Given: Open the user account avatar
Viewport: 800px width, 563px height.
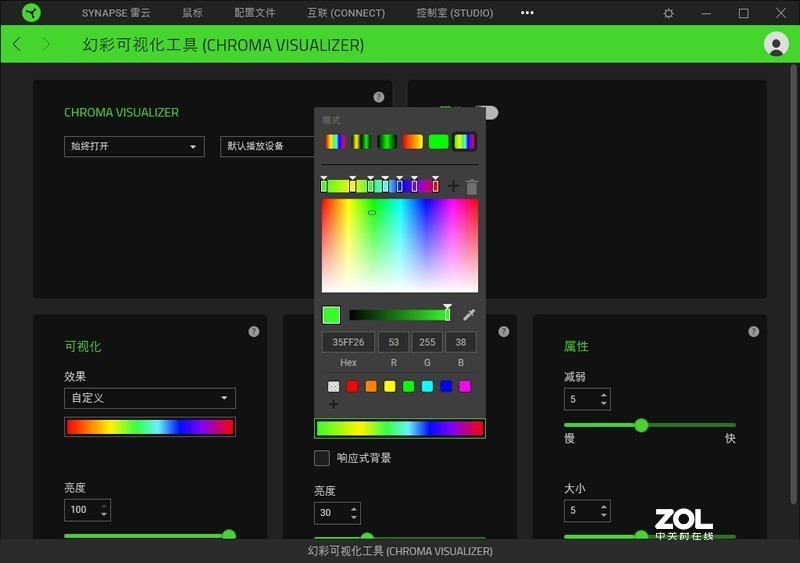Looking at the screenshot, I should (776, 44).
